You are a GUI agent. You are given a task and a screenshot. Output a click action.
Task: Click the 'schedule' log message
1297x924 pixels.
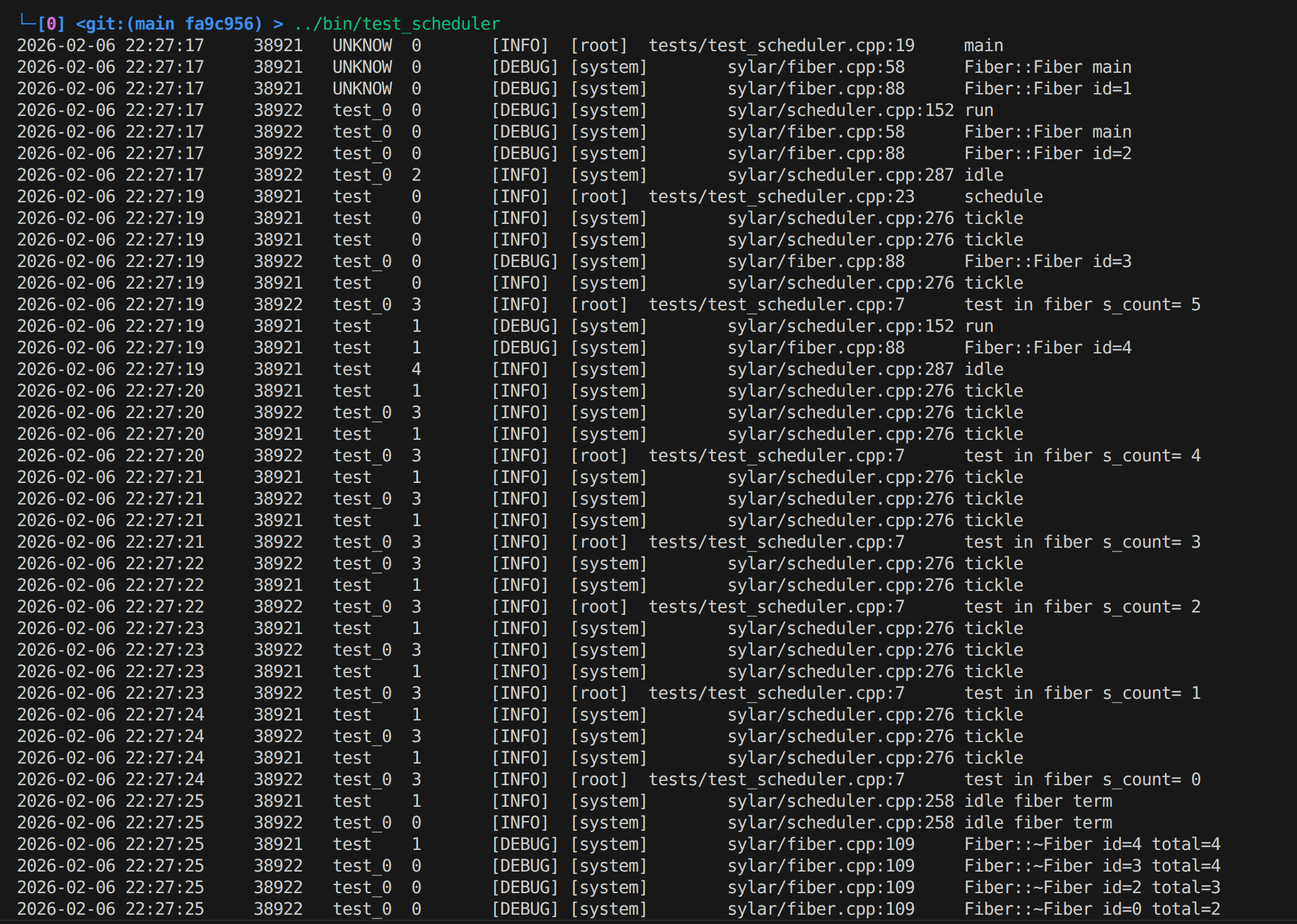coord(1003,197)
